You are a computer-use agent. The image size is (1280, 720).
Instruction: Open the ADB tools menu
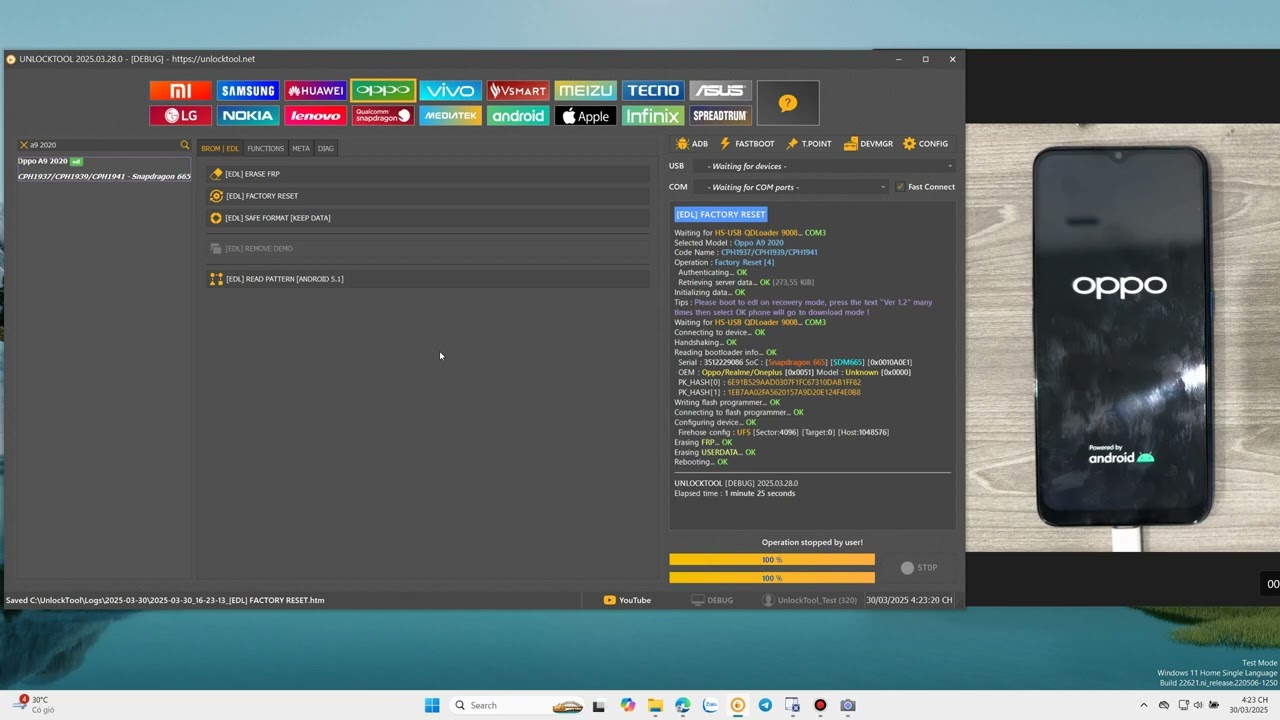(x=692, y=144)
